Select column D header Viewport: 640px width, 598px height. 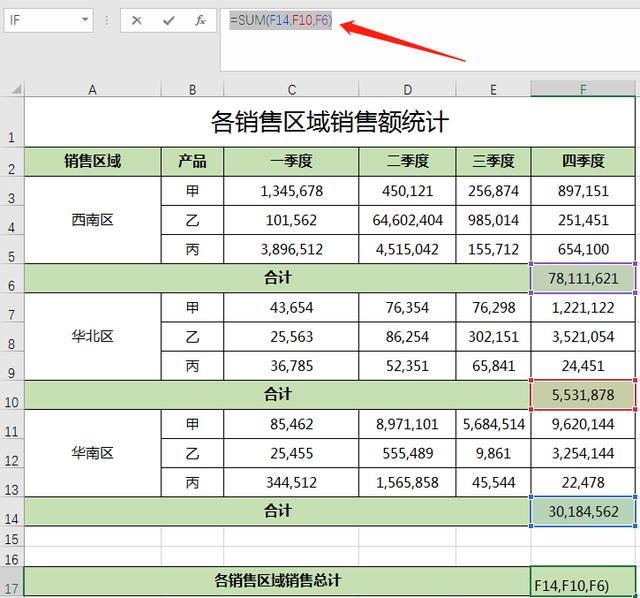point(407,89)
